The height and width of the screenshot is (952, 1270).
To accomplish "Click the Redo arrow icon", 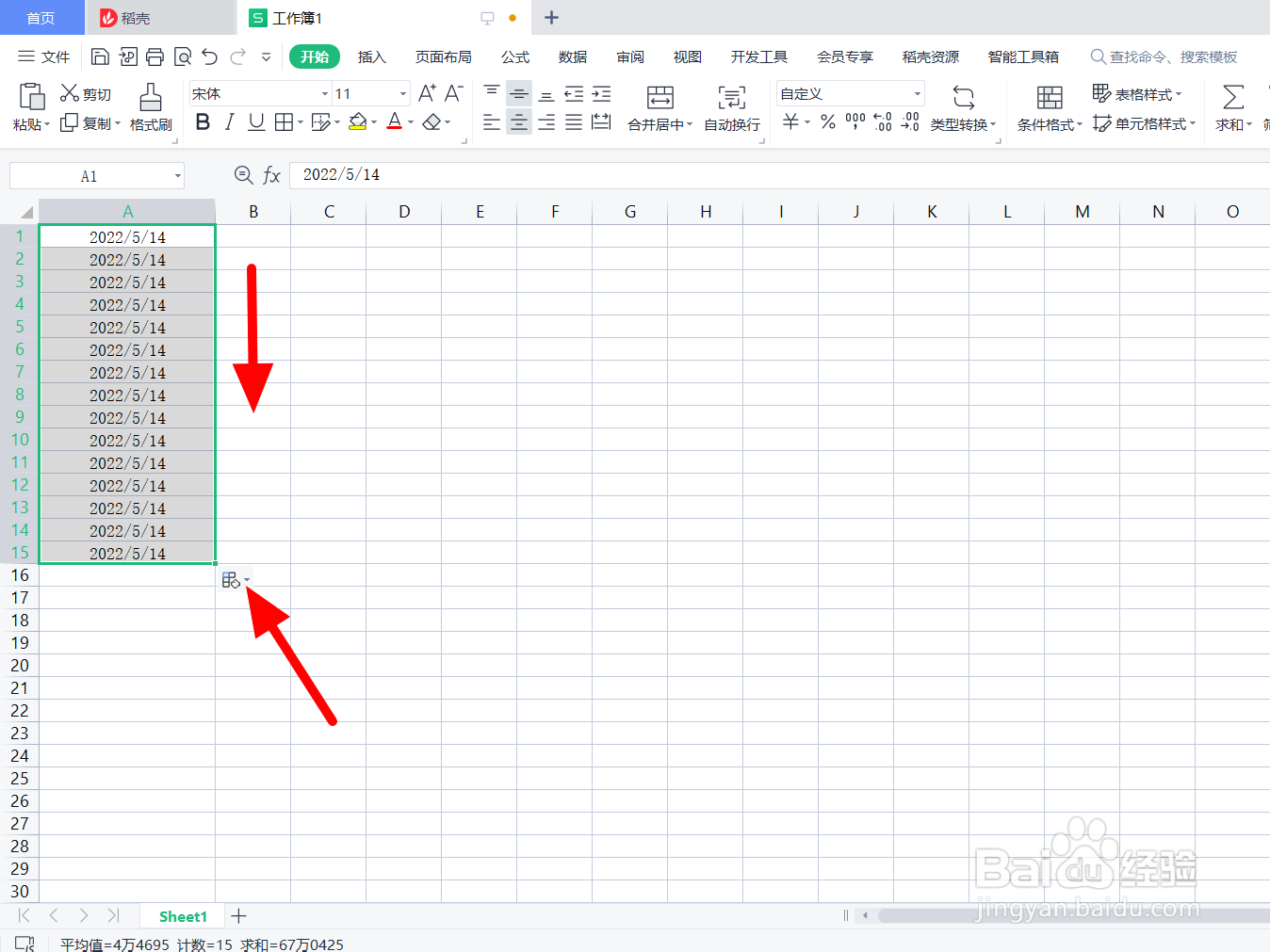I will 237,56.
